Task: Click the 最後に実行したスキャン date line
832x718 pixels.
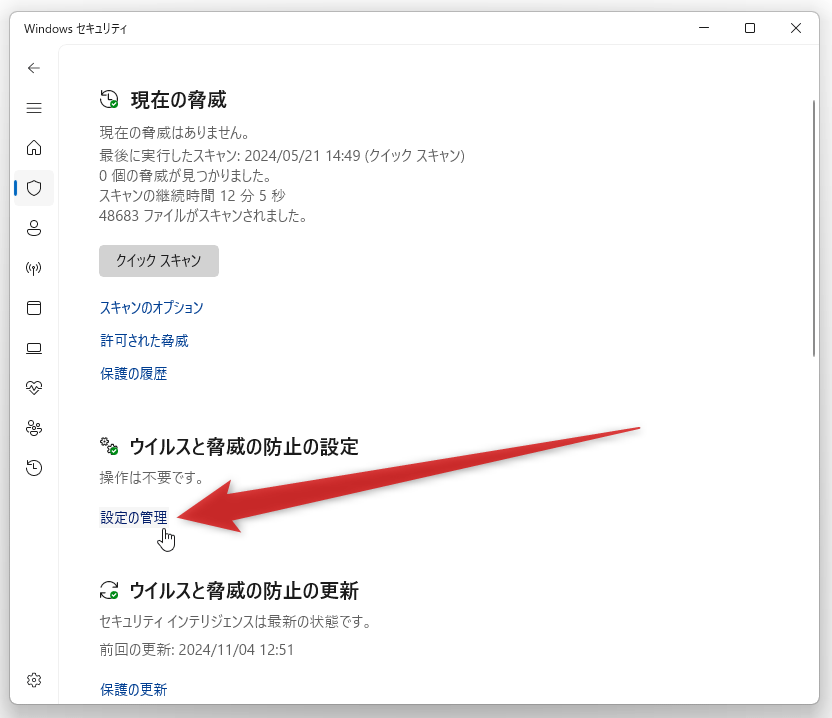Action: click(x=282, y=155)
